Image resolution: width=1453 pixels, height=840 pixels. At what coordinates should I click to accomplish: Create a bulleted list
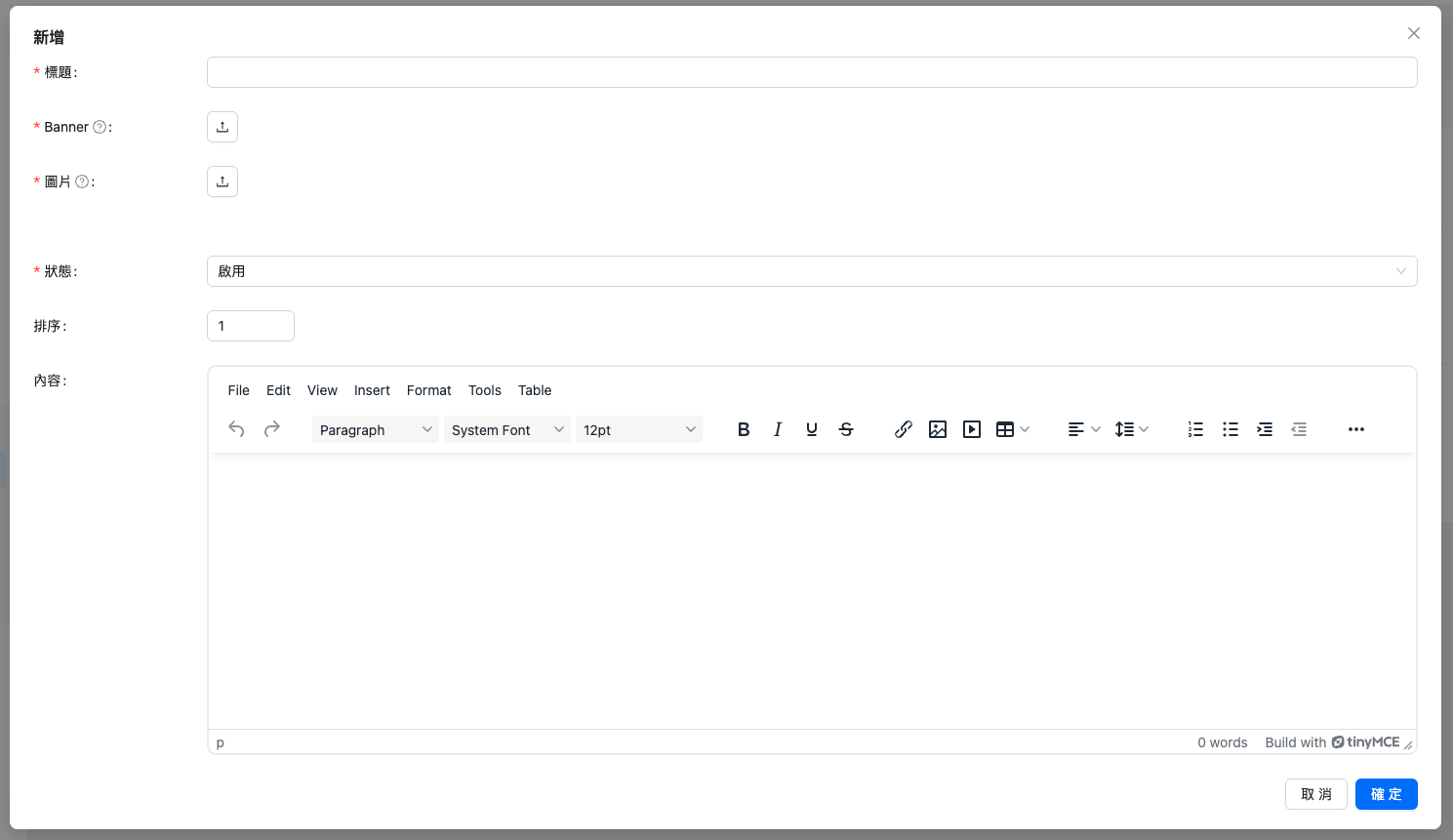[1231, 429]
